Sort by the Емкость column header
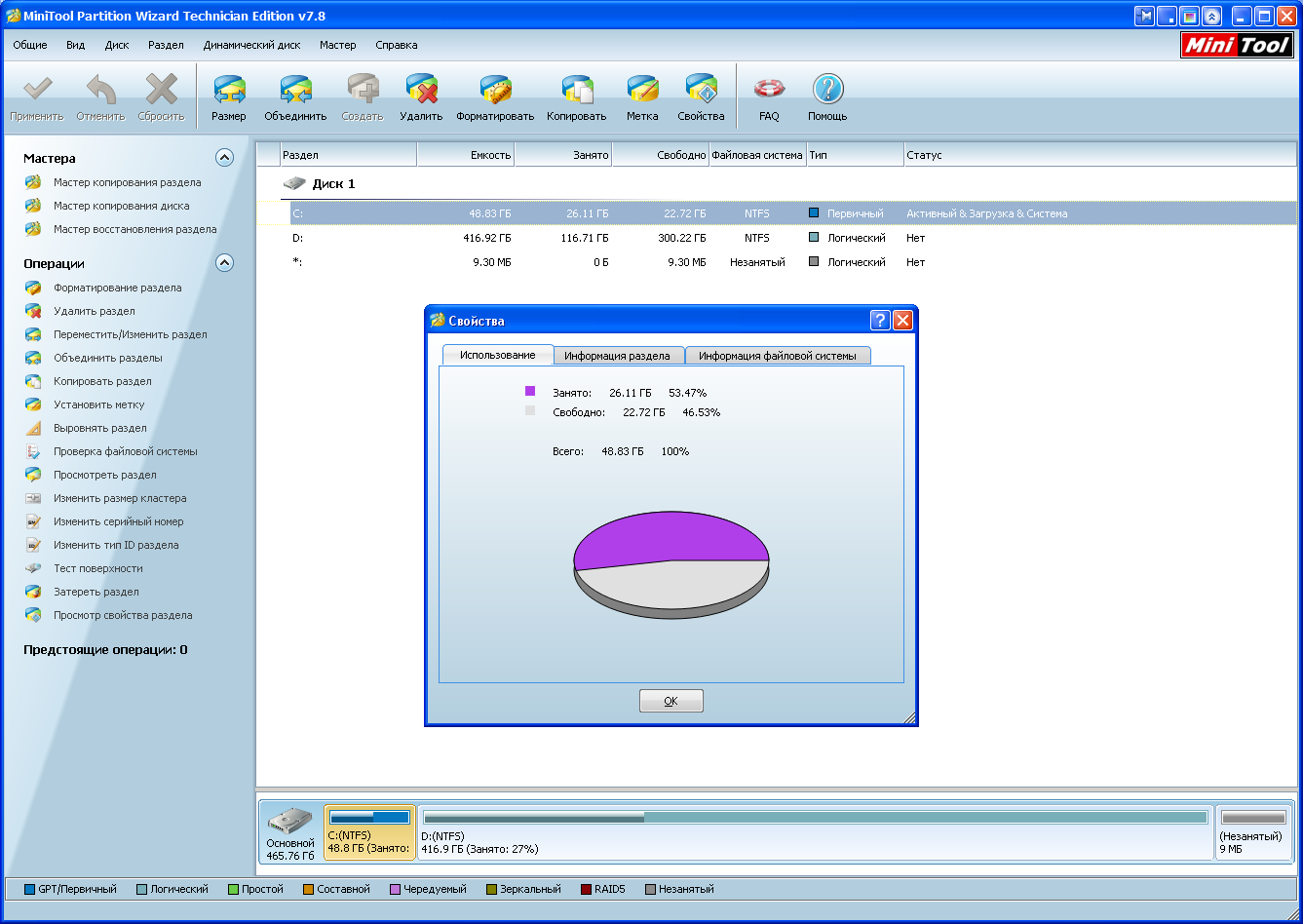The width and height of the screenshot is (1303, 924). (x=466, y=155)
